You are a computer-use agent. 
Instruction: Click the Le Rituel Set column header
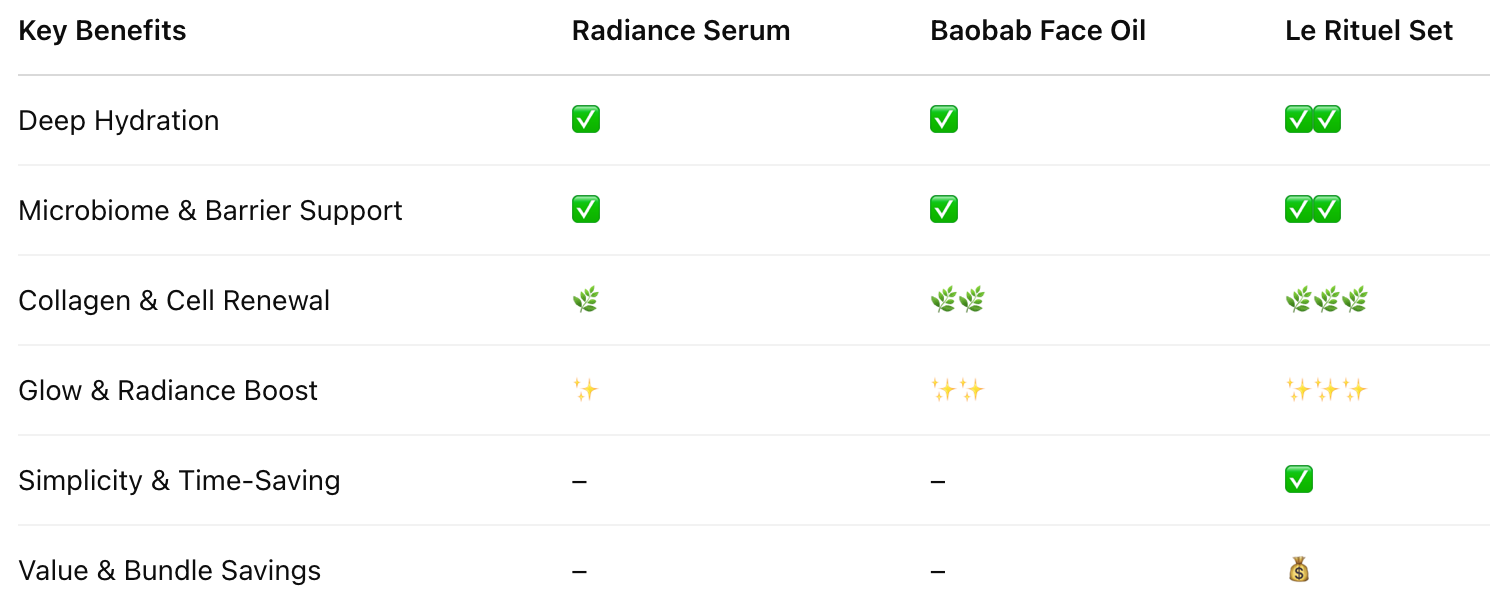(x=1368, y=31)
